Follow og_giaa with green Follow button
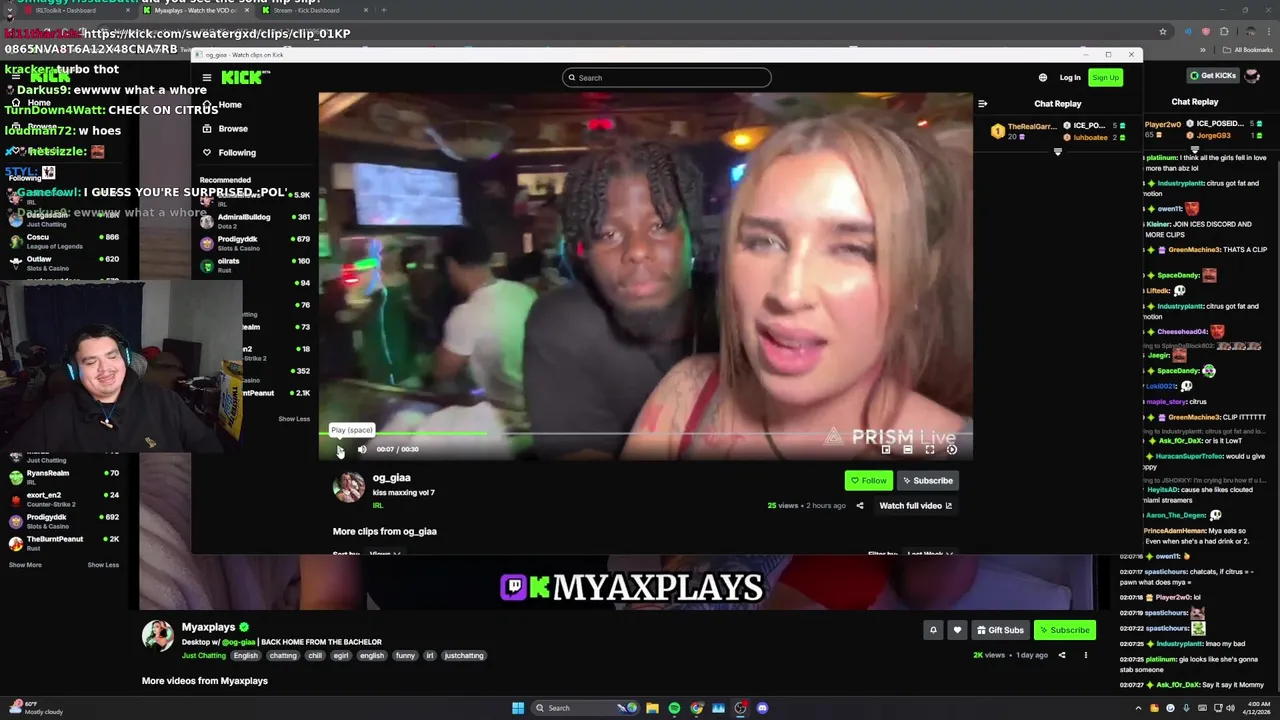Image resolution: width=1280 pixels, height=720 pixels. [868, 481]
